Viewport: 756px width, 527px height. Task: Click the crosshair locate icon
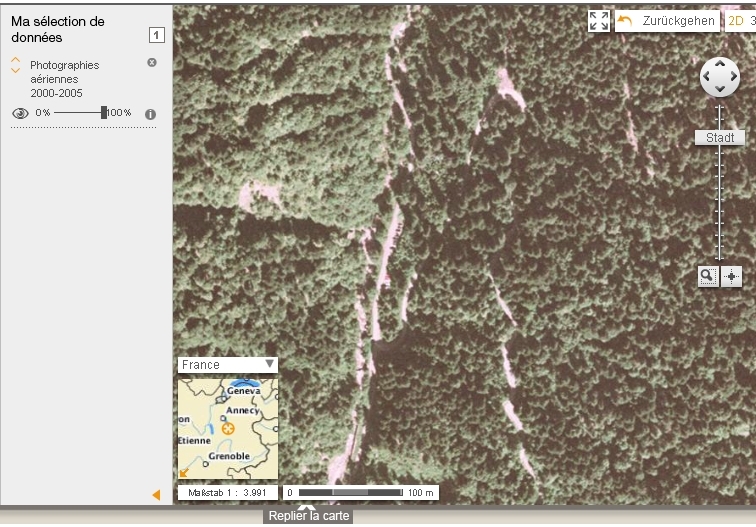click(732, 277)
